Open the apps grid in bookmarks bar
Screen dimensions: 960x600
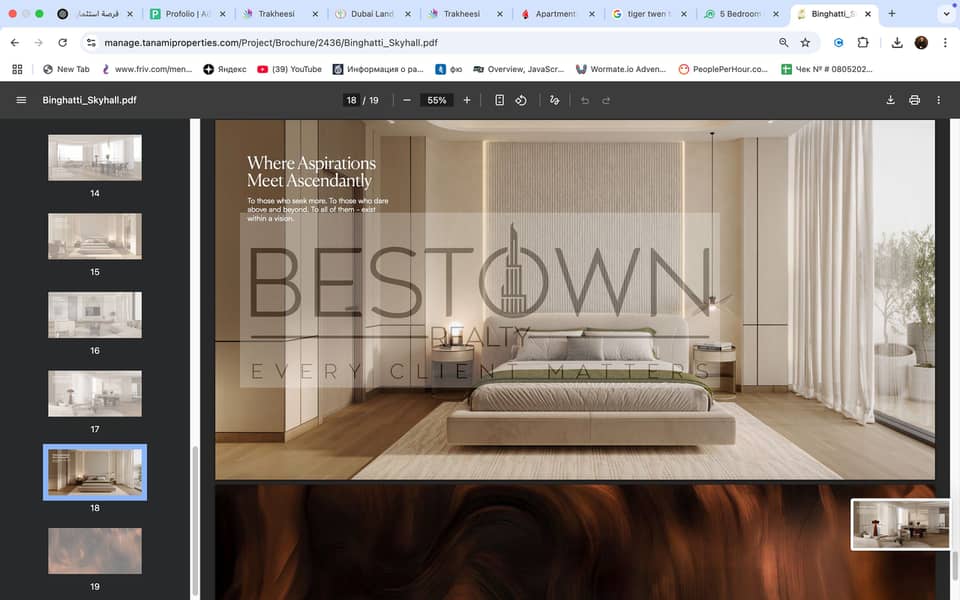coord(17,69)
